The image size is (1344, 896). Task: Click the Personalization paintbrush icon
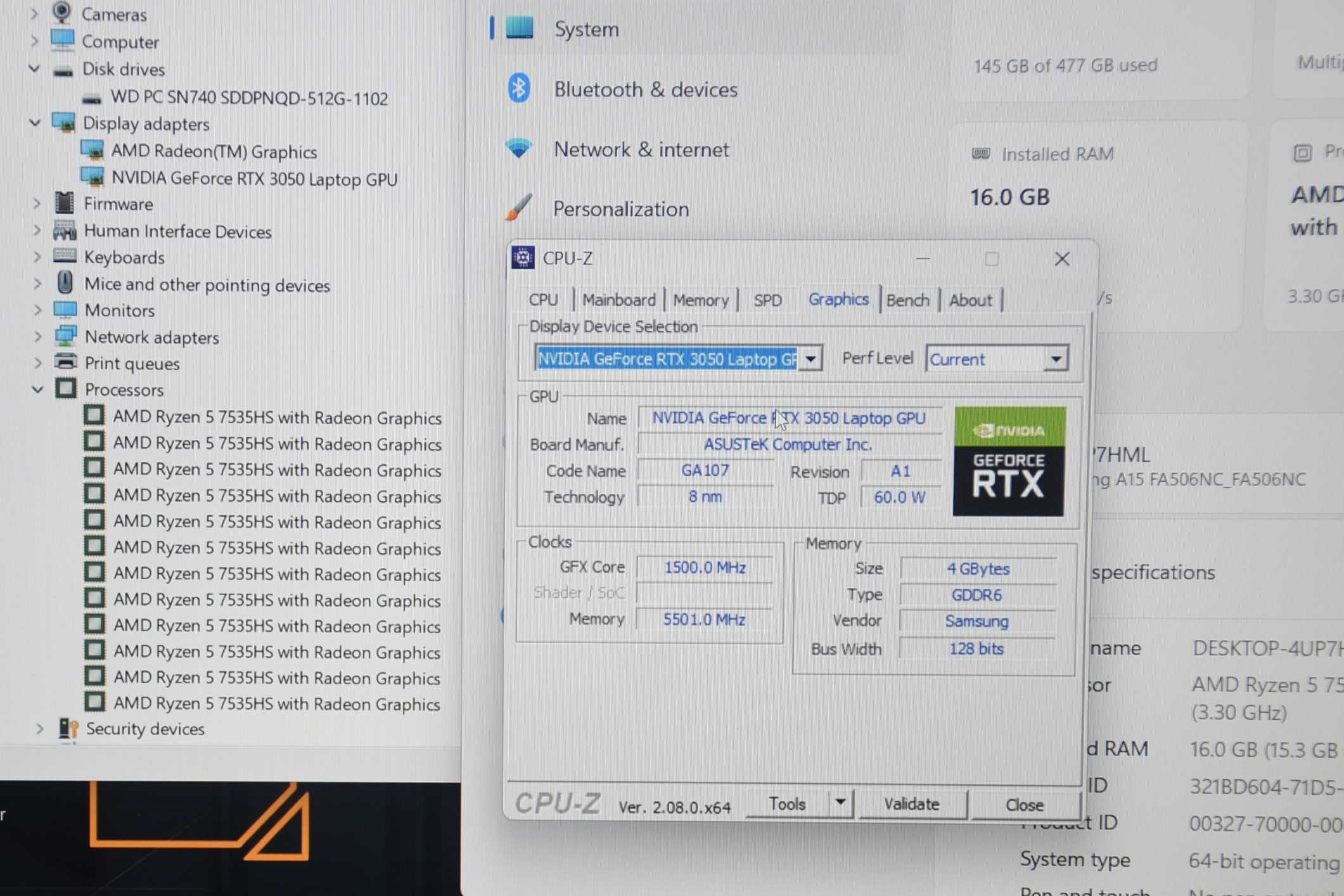519,208
